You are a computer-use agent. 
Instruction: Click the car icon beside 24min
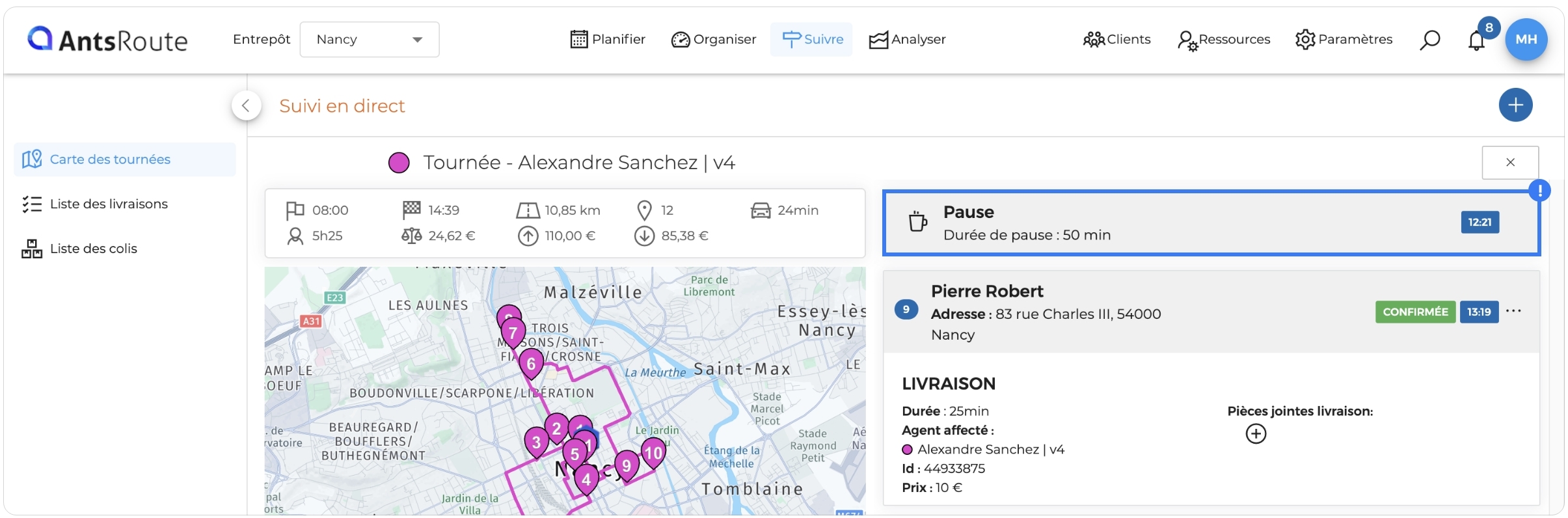pos(761,210)
